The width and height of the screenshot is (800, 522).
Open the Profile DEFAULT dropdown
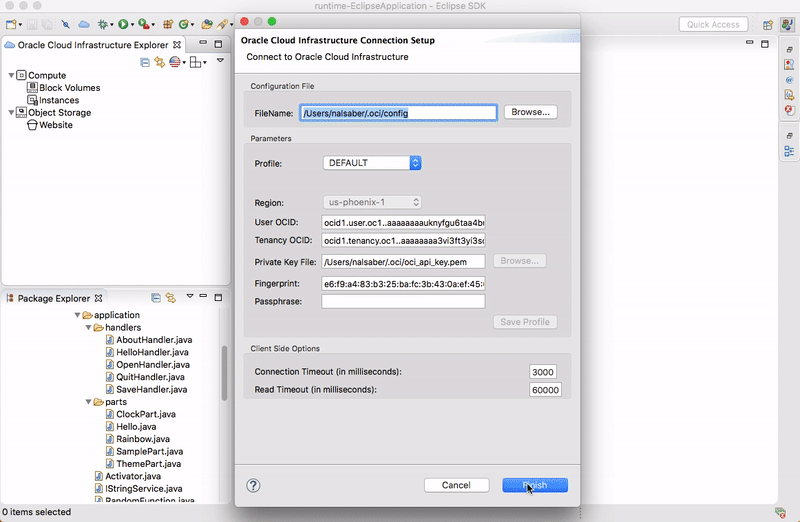(x=372, y=163)
